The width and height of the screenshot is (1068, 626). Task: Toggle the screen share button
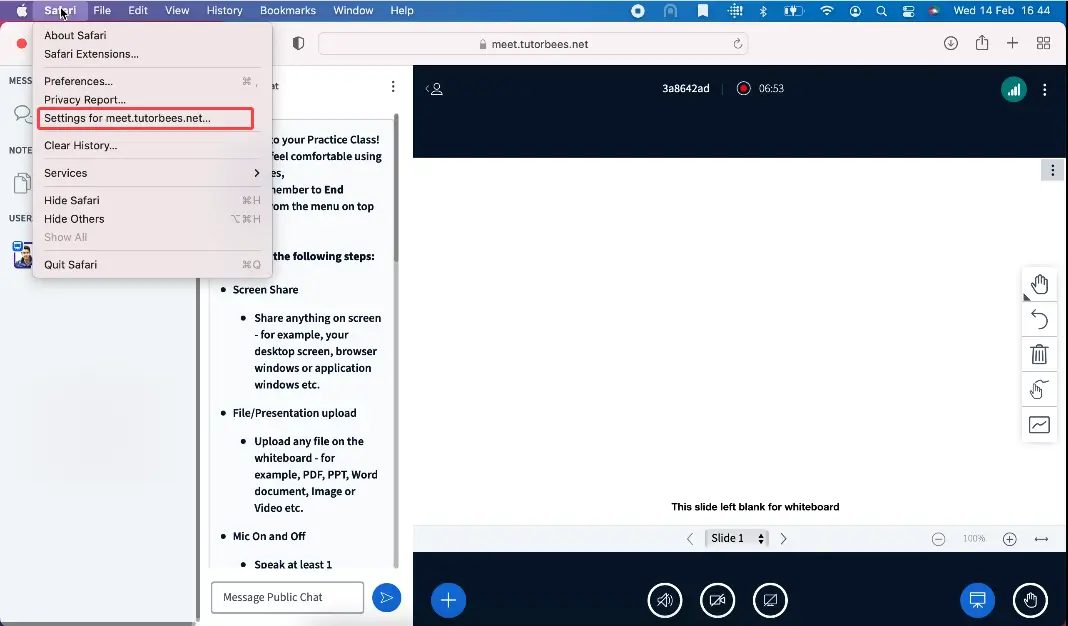pyautogui.click(x=769, y=600)
